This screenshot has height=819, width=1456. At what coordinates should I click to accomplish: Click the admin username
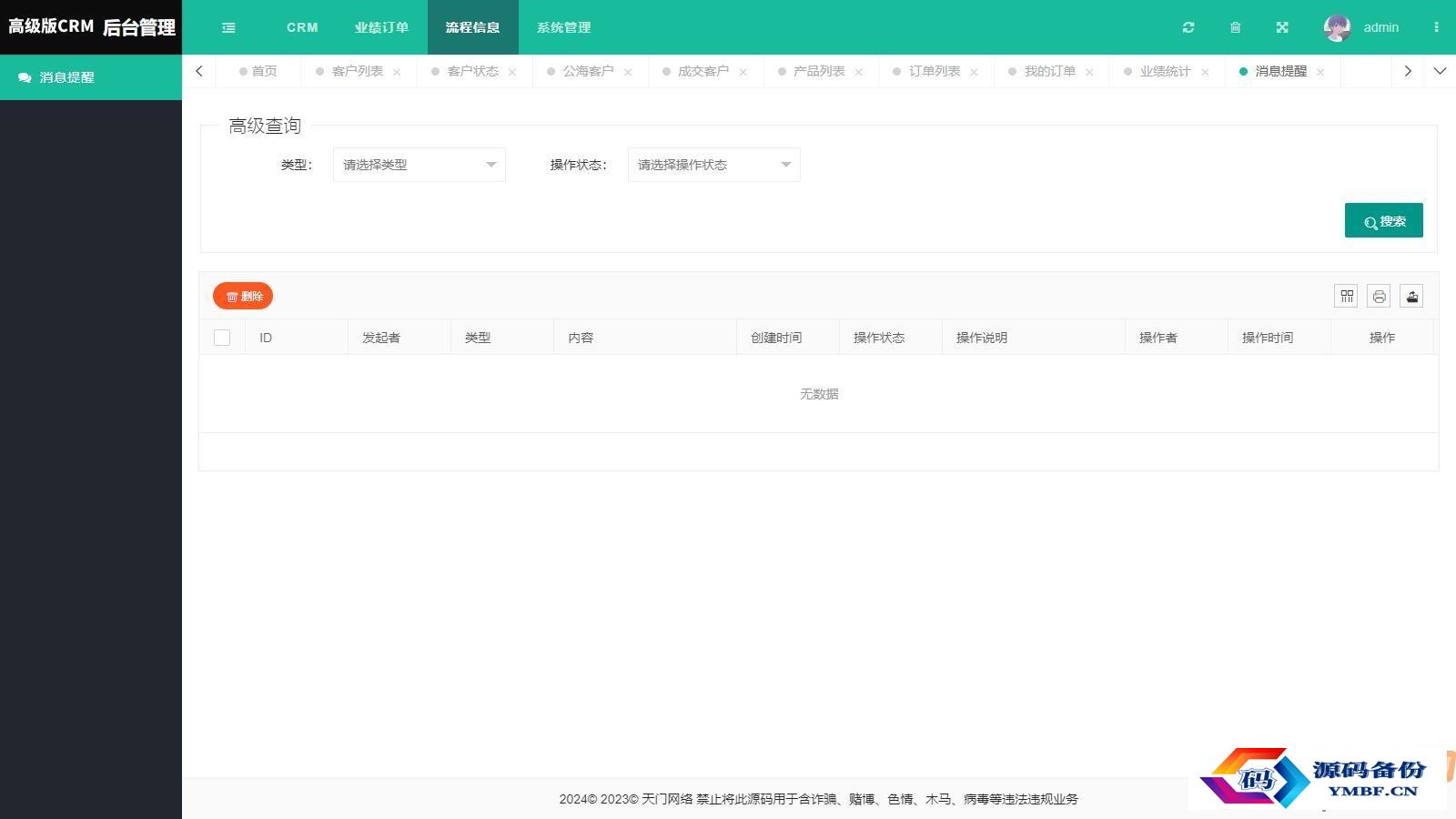[1380, 27]
